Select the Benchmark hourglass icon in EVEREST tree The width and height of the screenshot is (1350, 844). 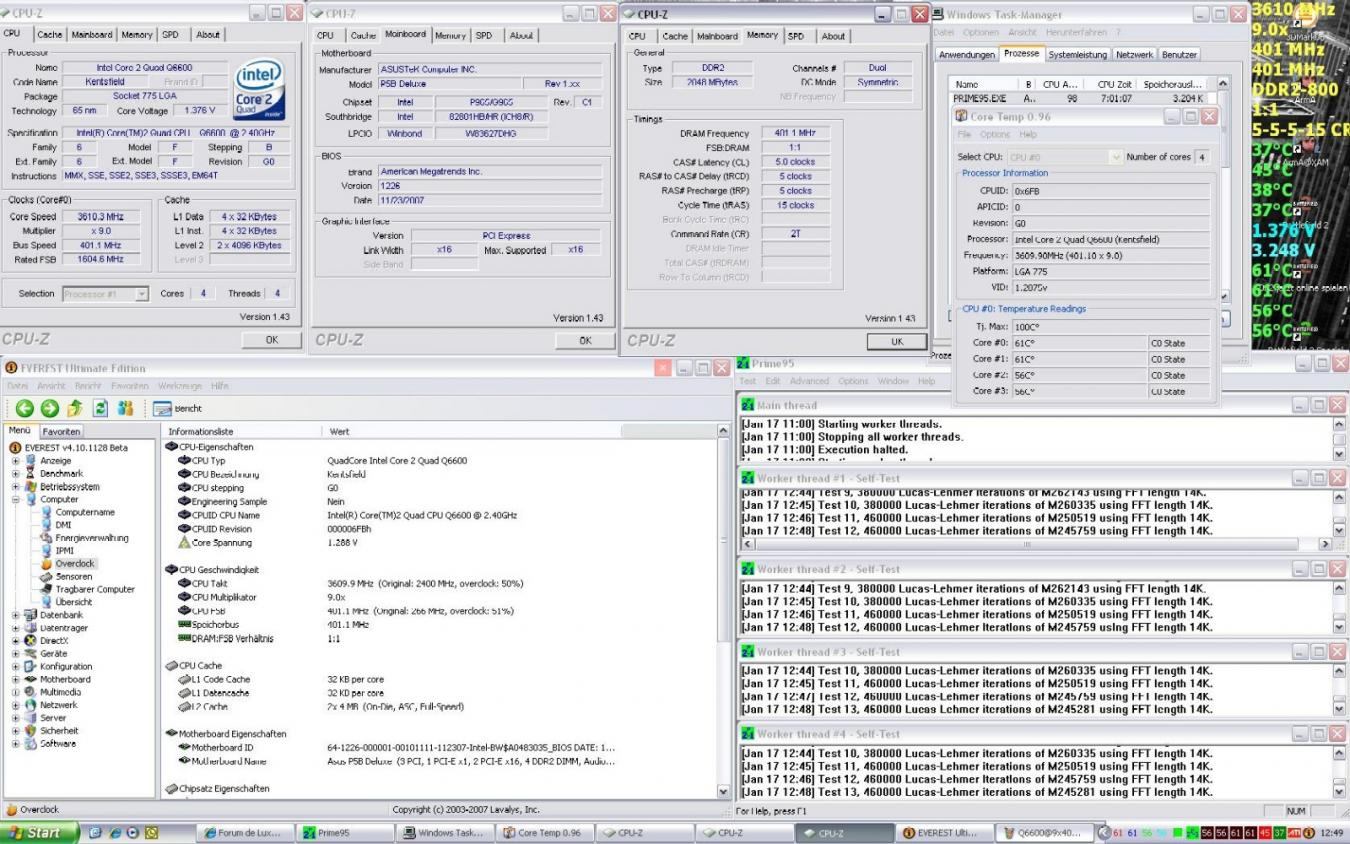[x=31, y=474]
